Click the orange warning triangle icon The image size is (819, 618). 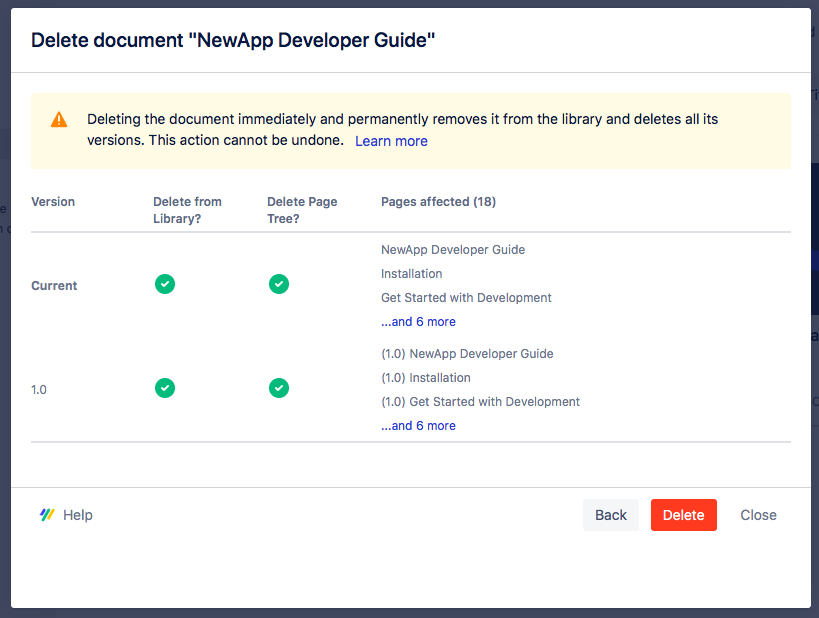tap(59, 120)
